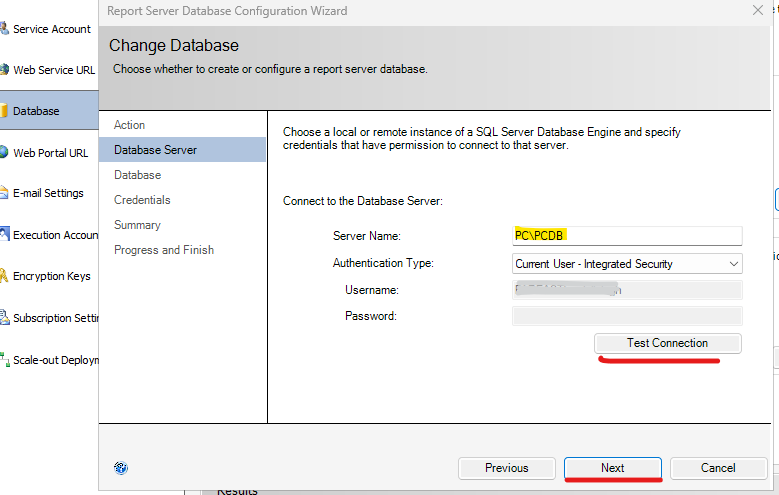The image size is (779, 495).
Task: Click the disabled Password field
Action: click(x=627, y=316)
